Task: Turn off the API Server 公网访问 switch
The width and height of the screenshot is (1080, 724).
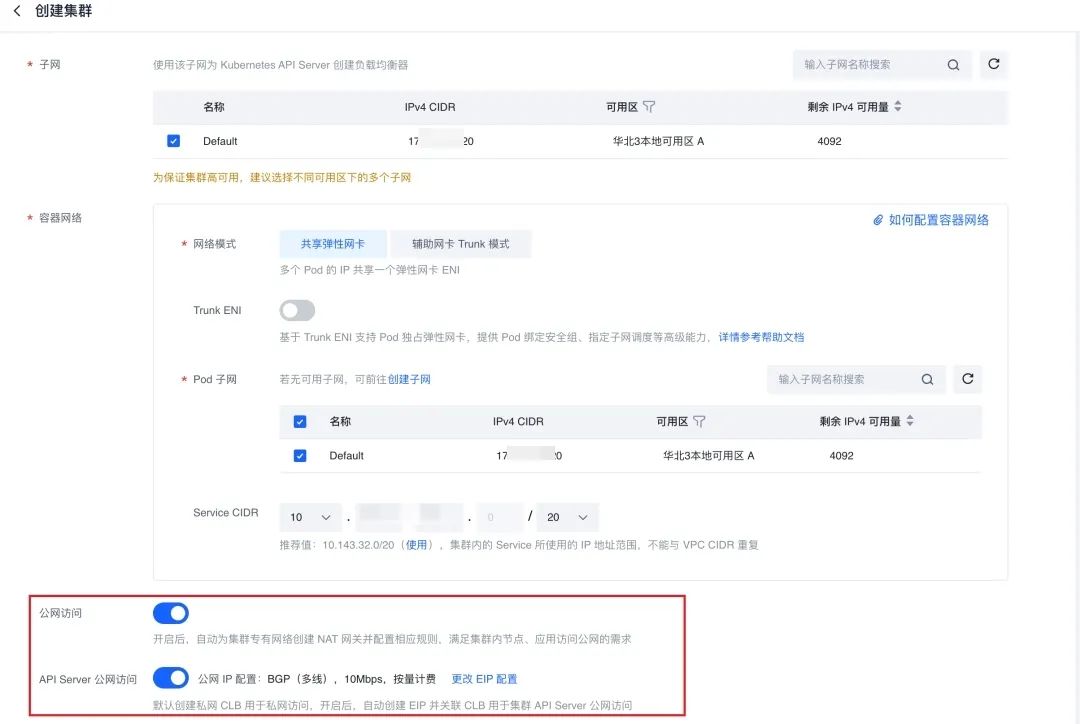Action: [x=171, y=678]
